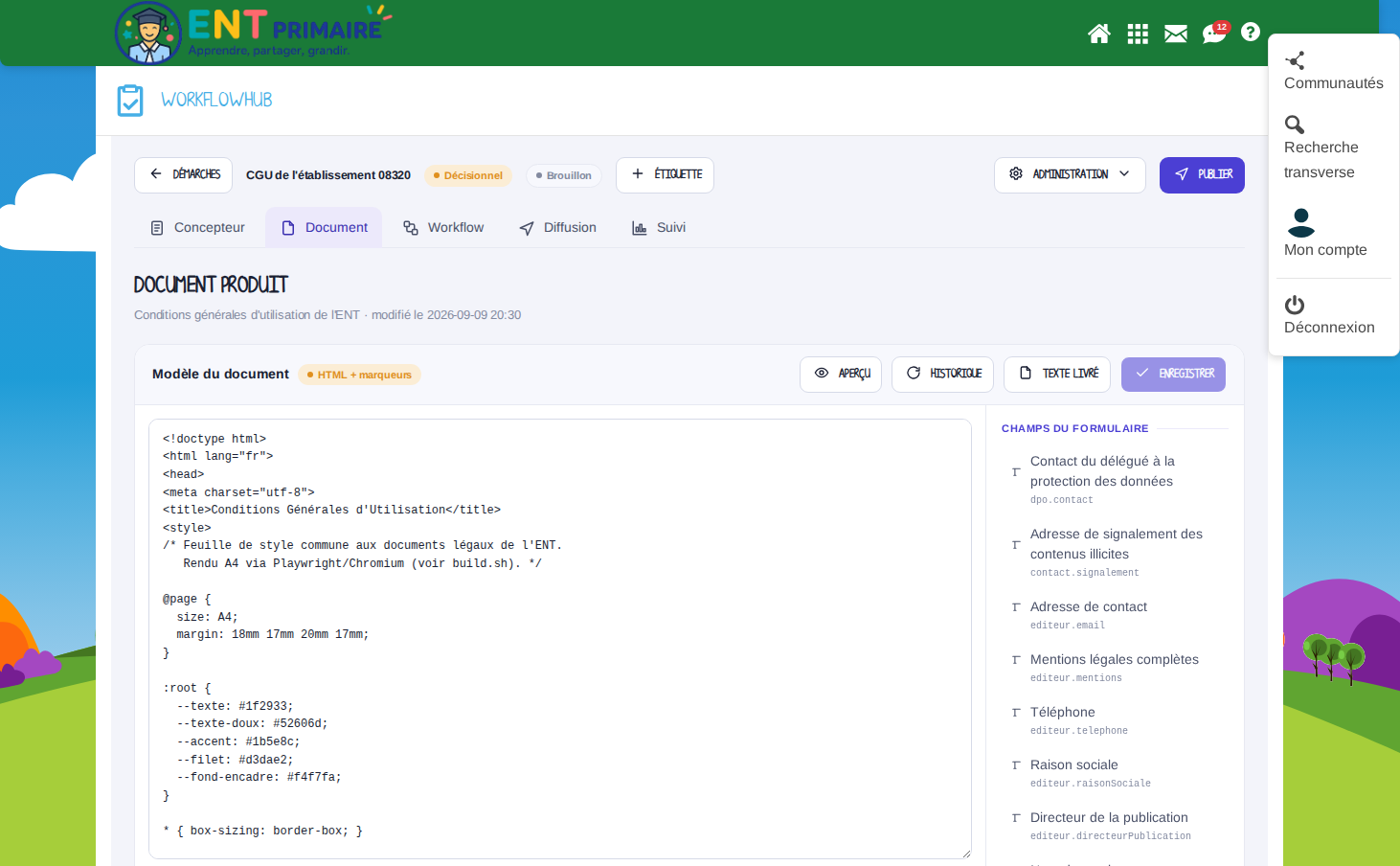Image resolution: width=1400 pixels, height=866 pixels.
Task: Insert the Raison sociale field
Action: (x=1115, y=773)
